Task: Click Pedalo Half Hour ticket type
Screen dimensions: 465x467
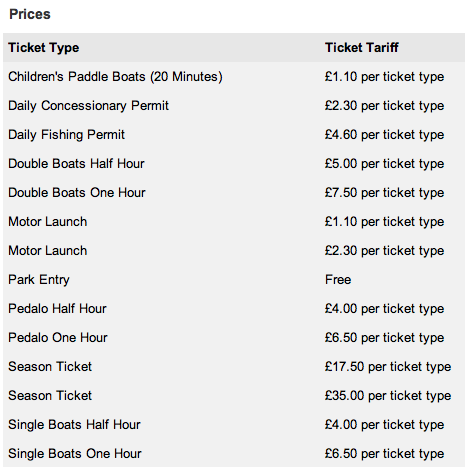Action: (x=57, y=309)
